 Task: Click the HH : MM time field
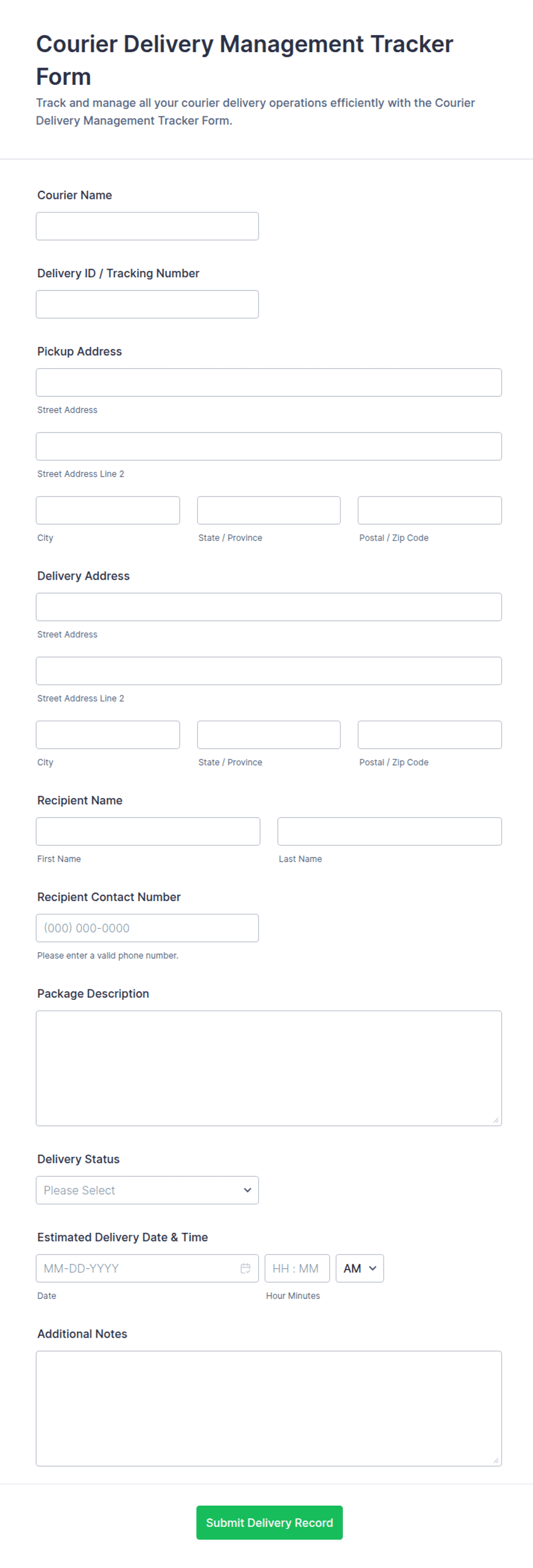297,1268
